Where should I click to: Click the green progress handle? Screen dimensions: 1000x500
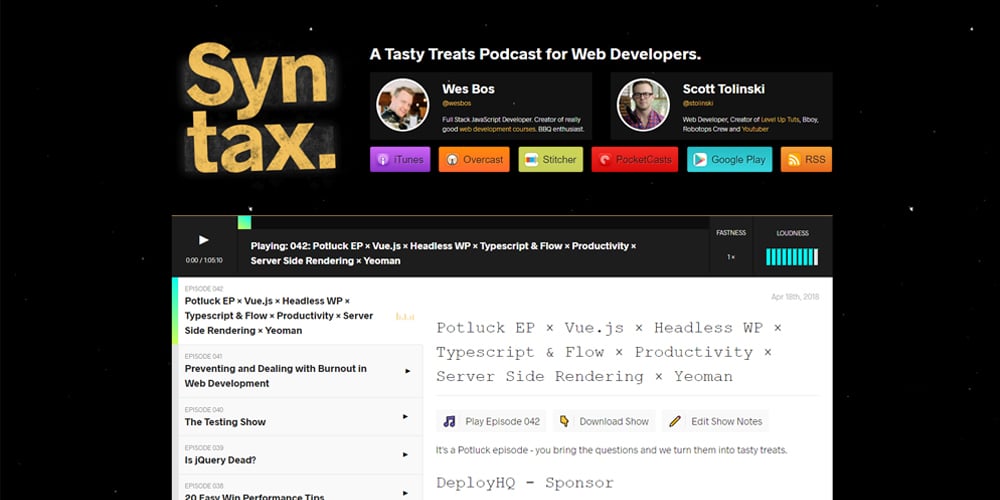(x=244, y=223)
